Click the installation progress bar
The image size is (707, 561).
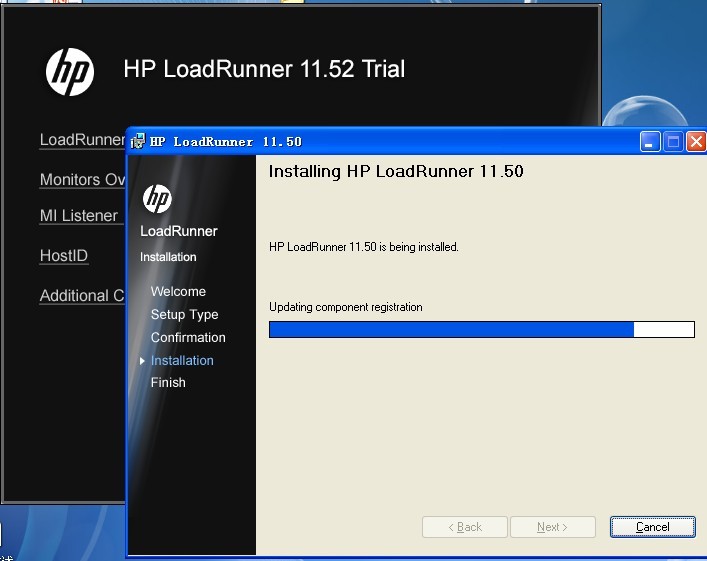pyautogui.click(x=482, y=329)
